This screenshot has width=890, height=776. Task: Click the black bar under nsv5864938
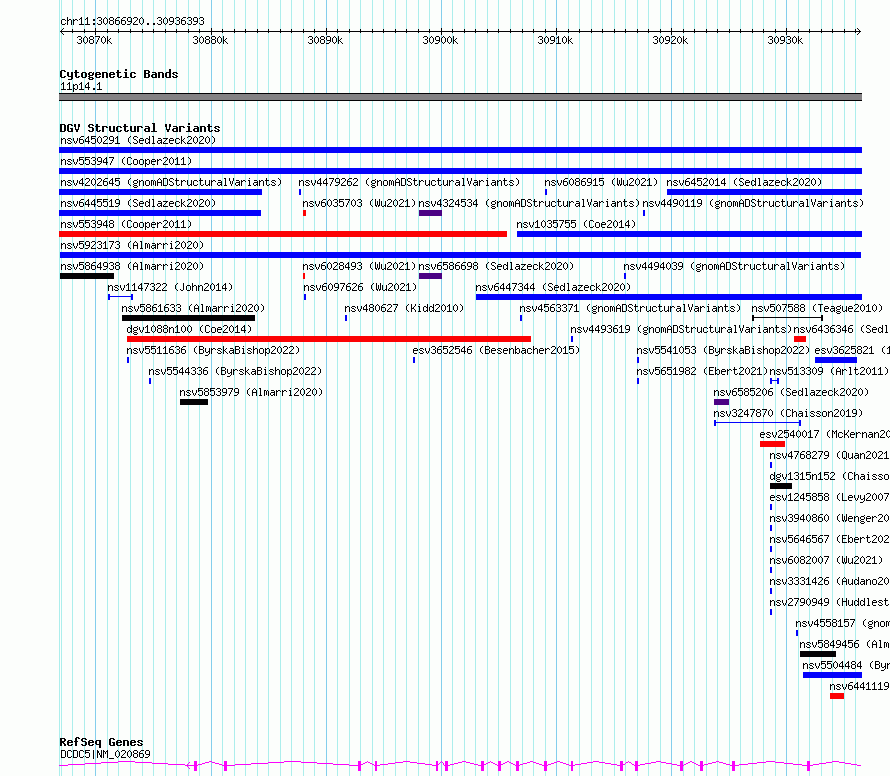[87, 276]
